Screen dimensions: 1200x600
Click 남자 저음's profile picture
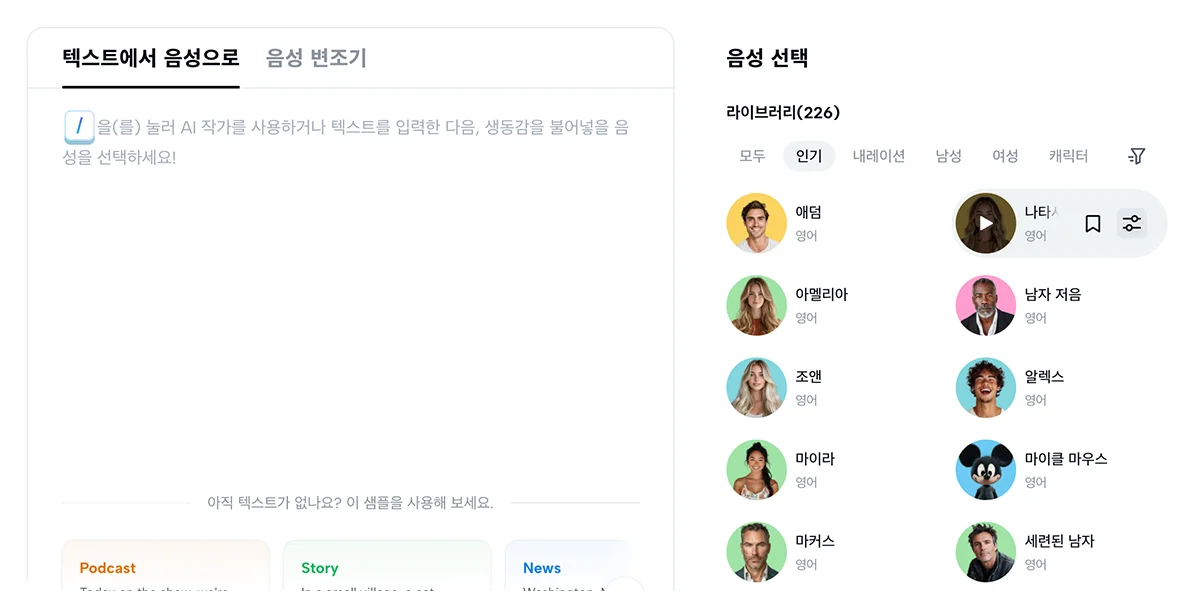coord(985,305)
